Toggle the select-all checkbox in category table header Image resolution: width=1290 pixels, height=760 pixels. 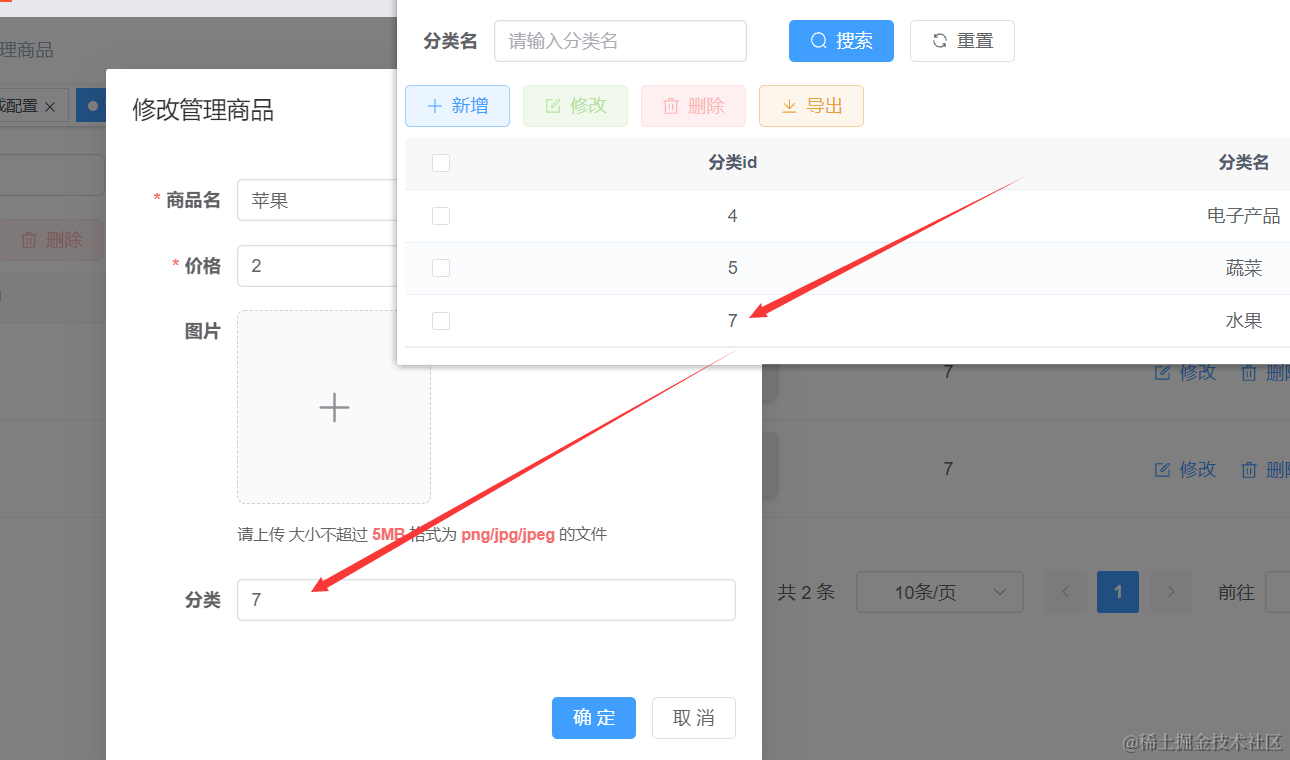pos(441,163)
